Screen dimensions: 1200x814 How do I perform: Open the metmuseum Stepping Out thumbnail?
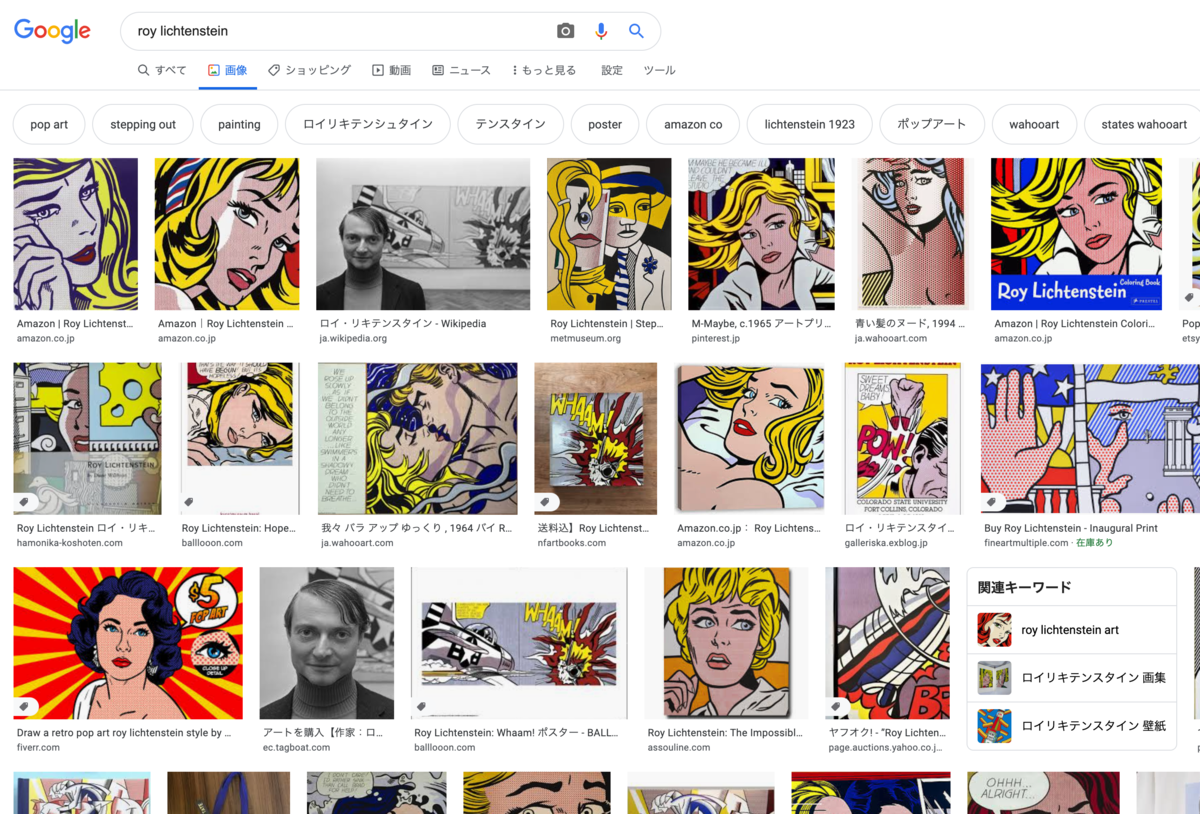(609, 234)
